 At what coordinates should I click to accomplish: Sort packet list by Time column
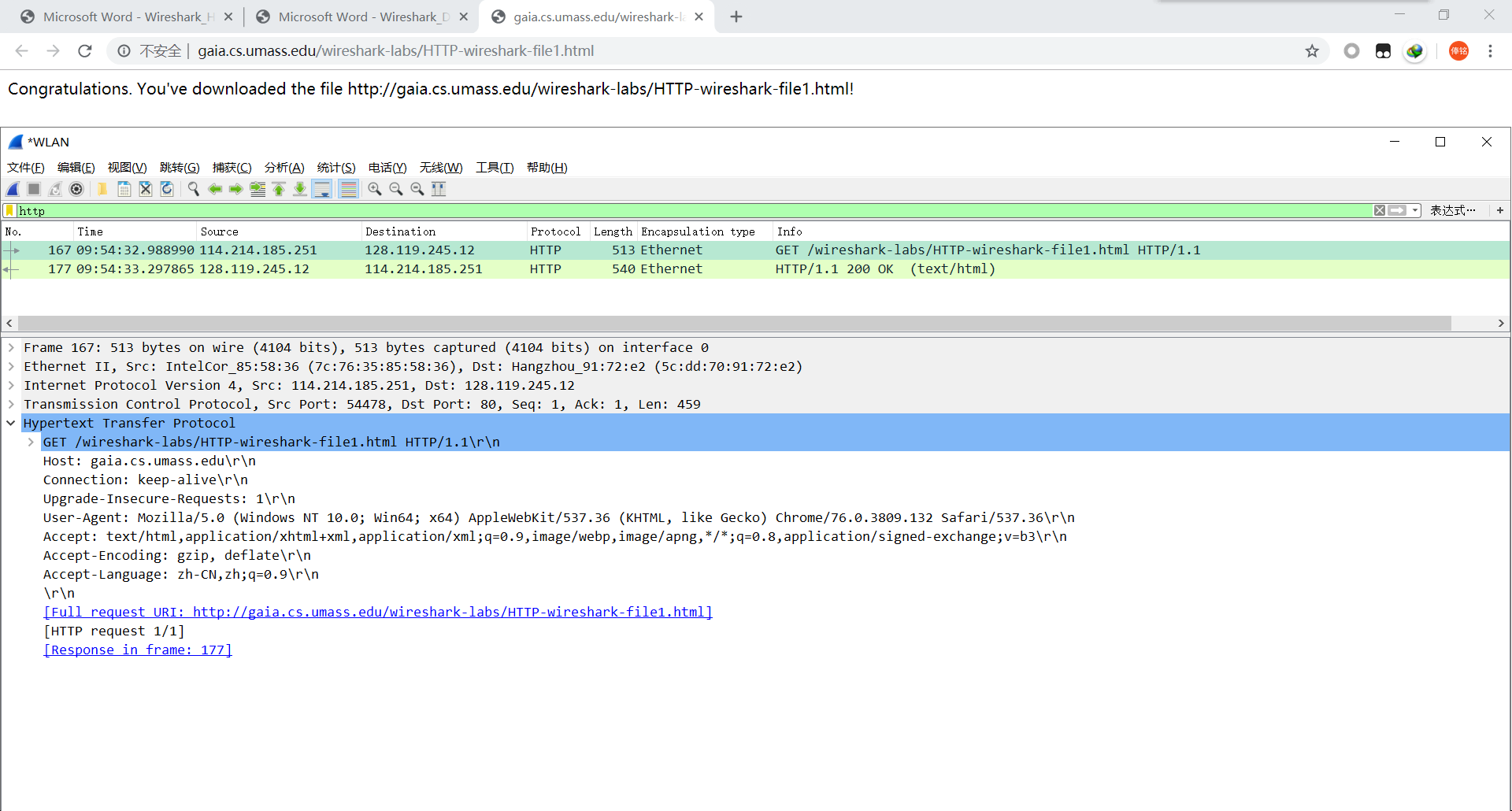coord(135,231)
